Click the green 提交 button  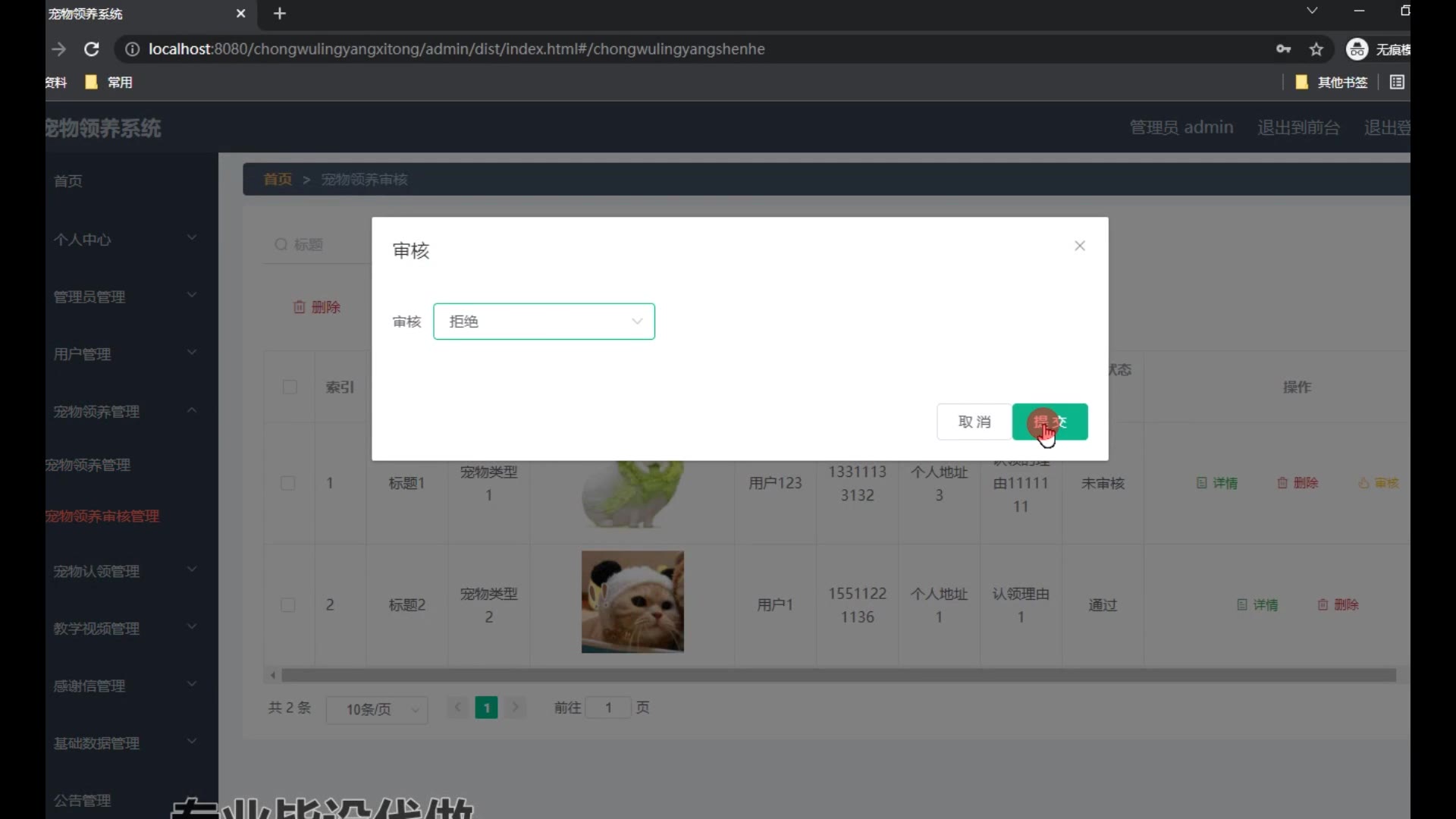tap(1050, 422)
